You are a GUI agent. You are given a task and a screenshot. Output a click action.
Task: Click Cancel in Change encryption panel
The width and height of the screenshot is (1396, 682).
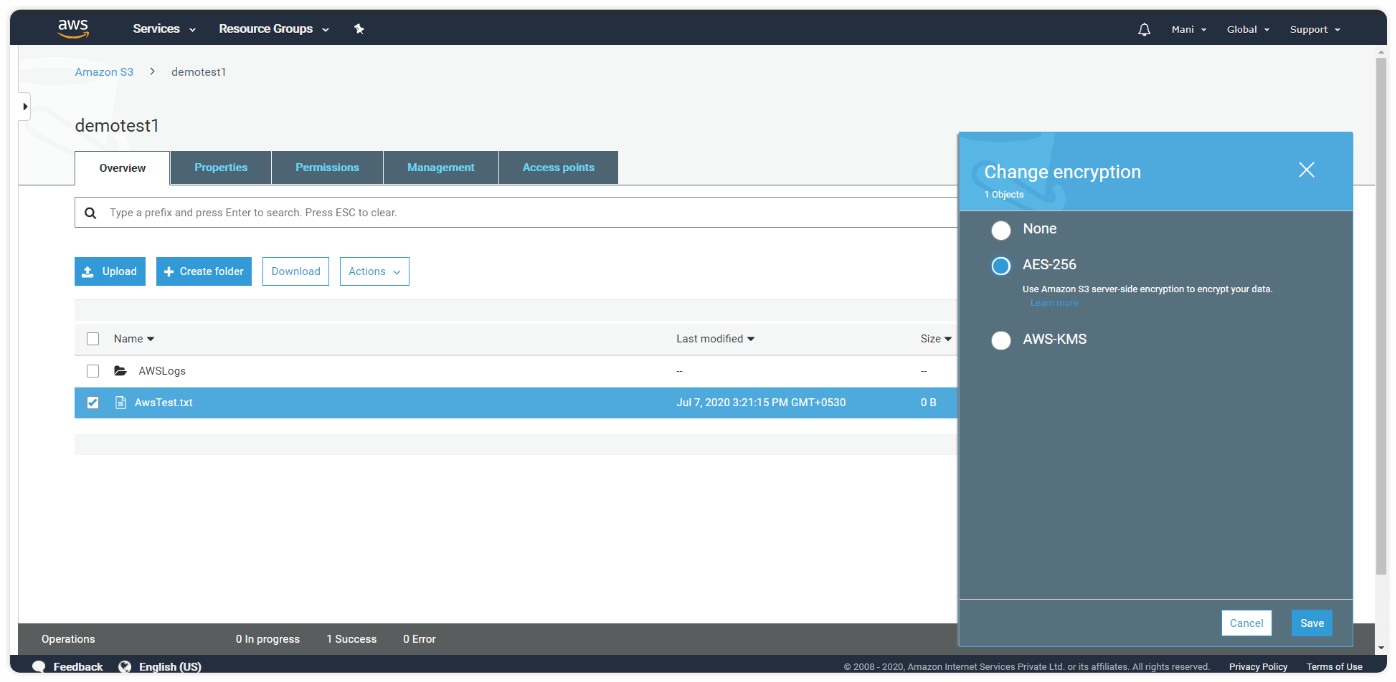(x=1246, y=623)
